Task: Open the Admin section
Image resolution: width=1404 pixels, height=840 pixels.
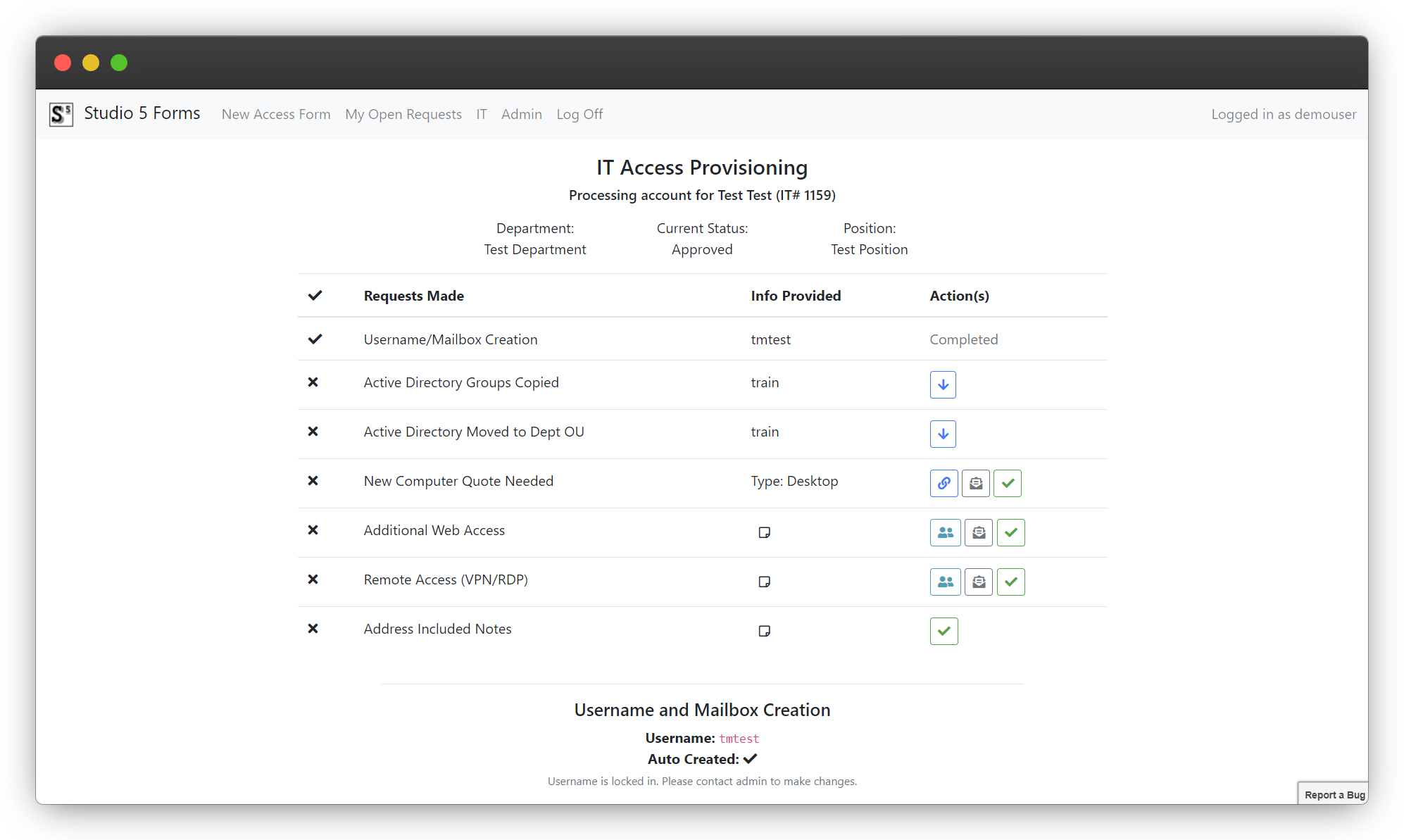Action: coord(522,114)
